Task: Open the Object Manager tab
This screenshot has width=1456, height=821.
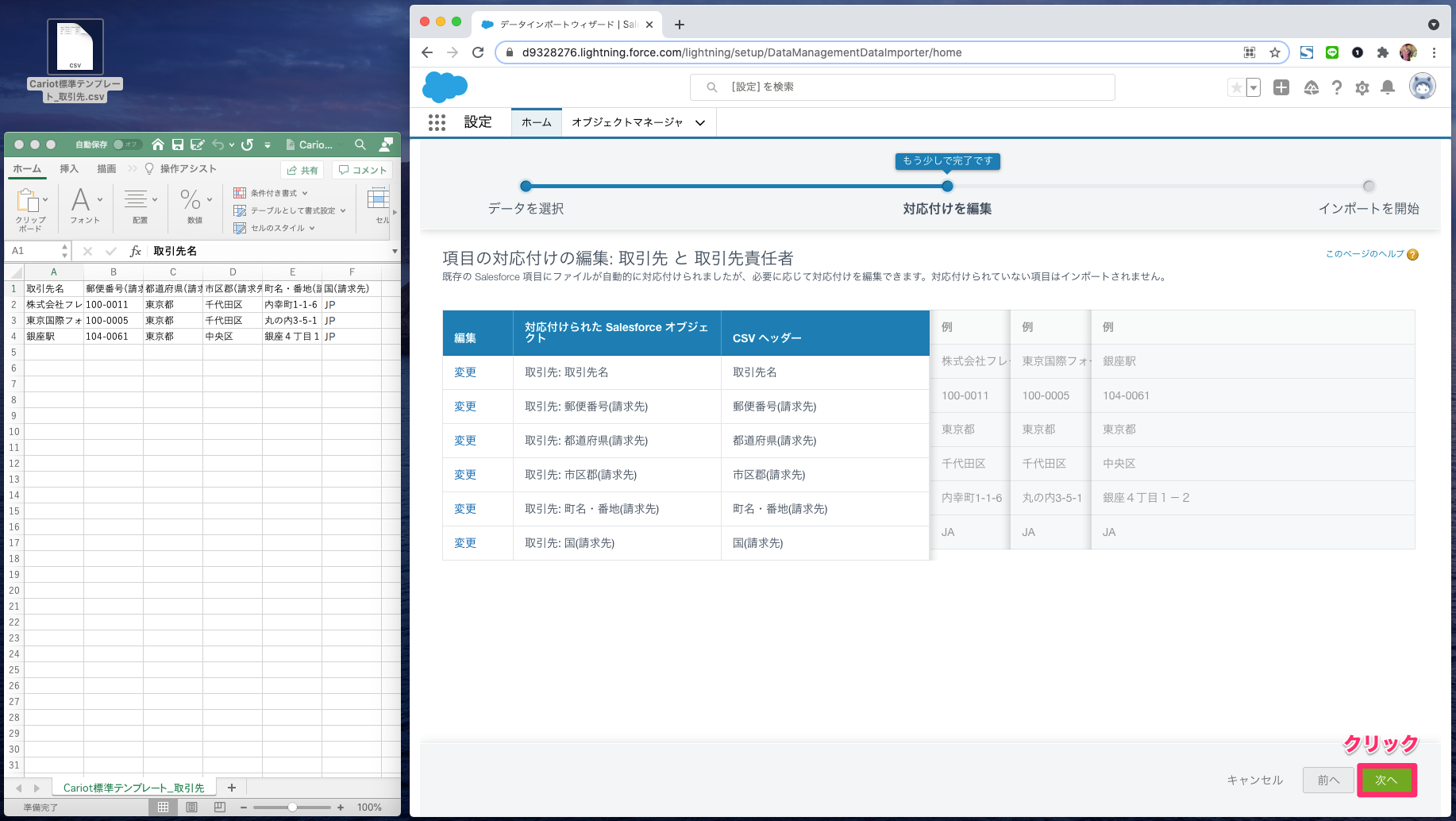Action: 627,122
